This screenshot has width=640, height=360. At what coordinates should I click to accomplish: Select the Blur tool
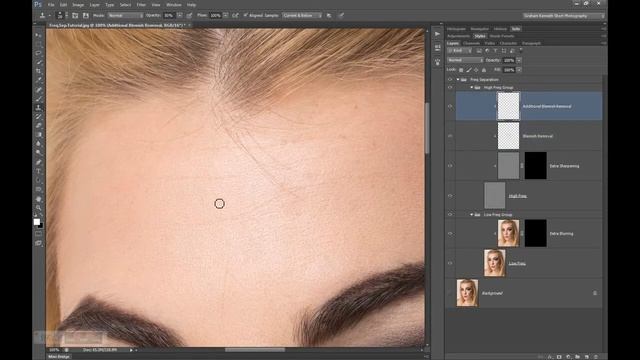[38, 143]
